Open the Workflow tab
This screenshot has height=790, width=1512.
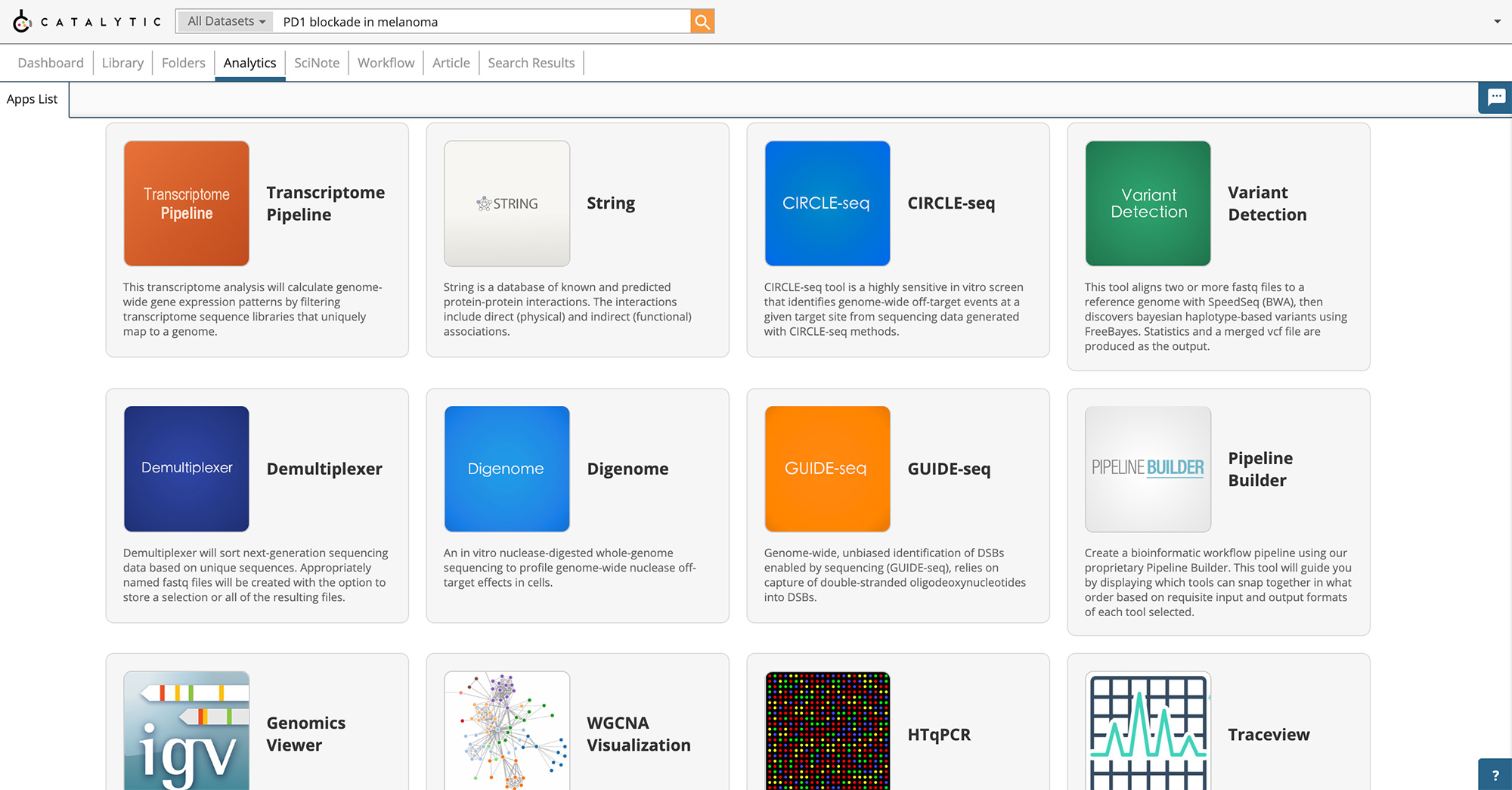(x=386, y=63)
